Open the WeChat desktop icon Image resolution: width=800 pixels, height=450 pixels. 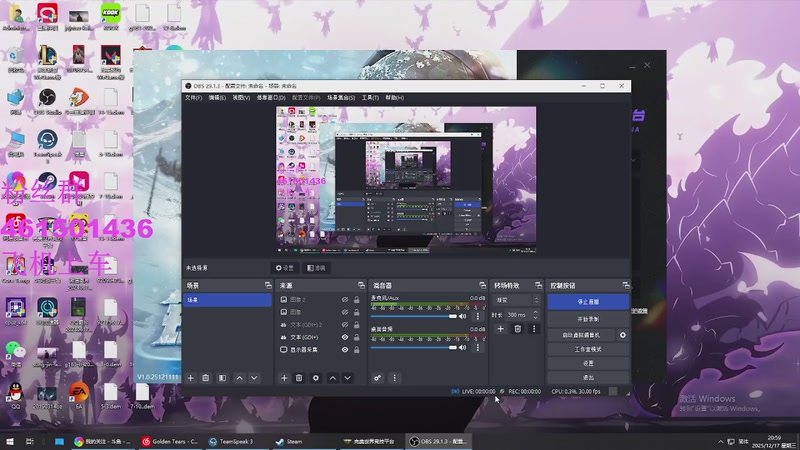coord(16,354)
